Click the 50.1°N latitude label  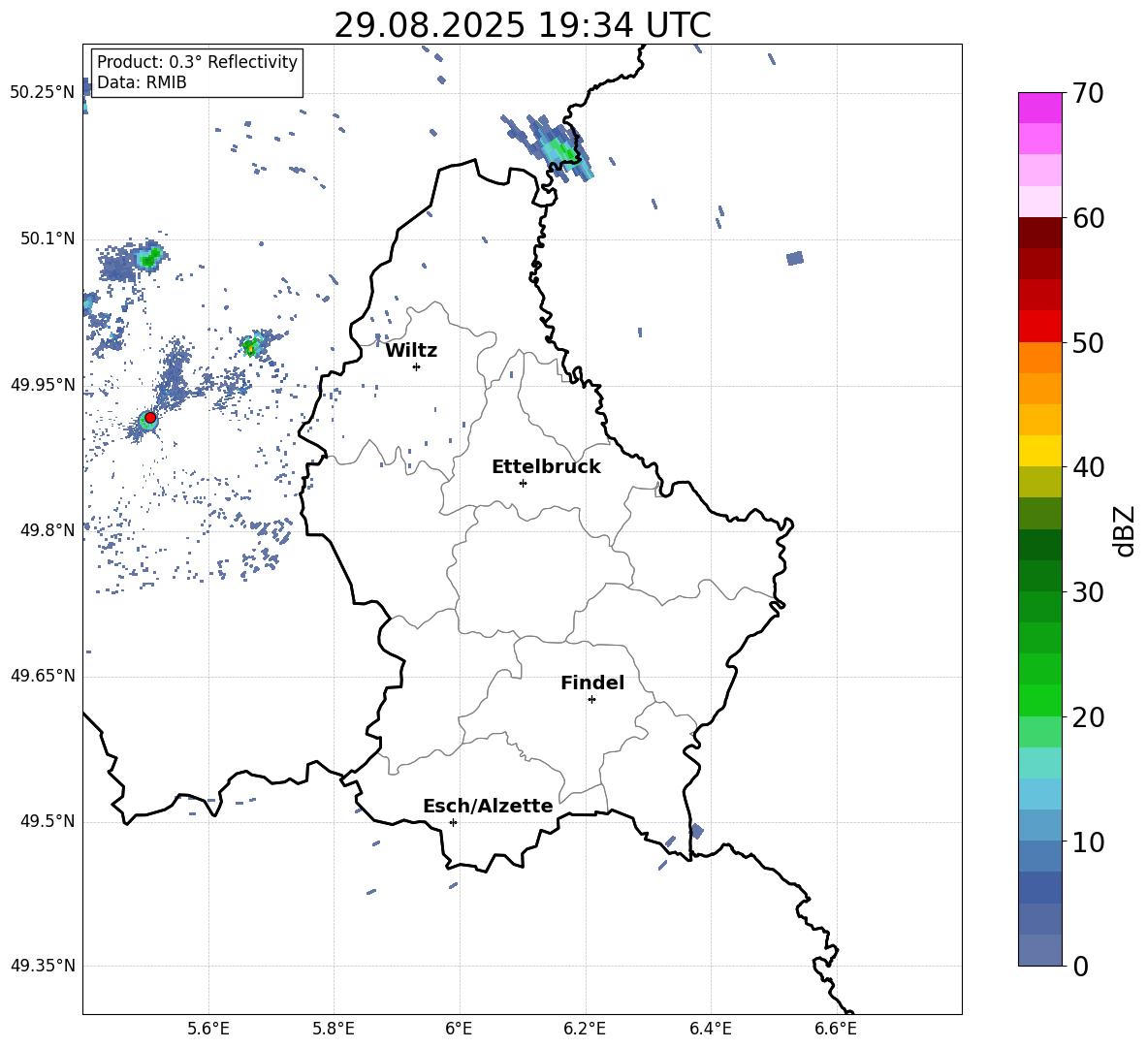click(x=48, y=238)
